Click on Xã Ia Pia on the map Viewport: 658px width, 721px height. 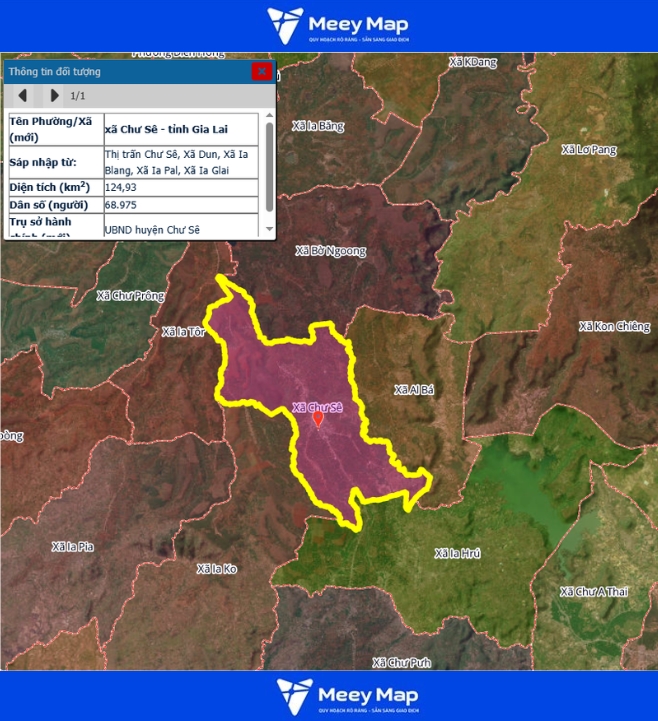(x=72, y=546)
